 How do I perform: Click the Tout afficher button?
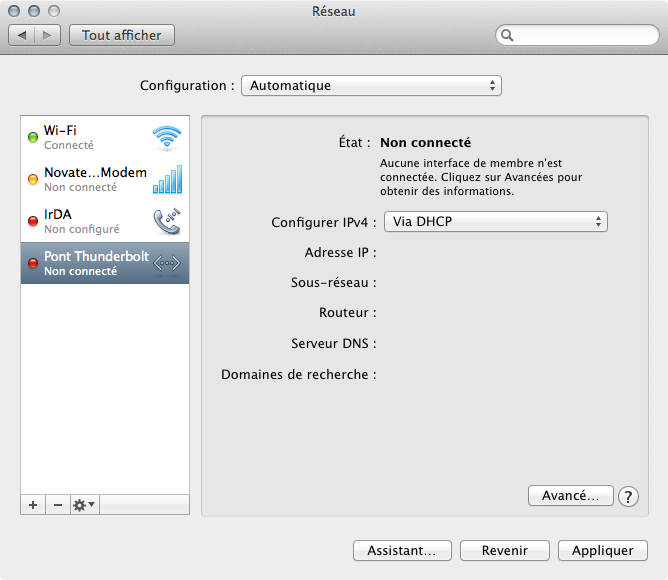point(122,35)
